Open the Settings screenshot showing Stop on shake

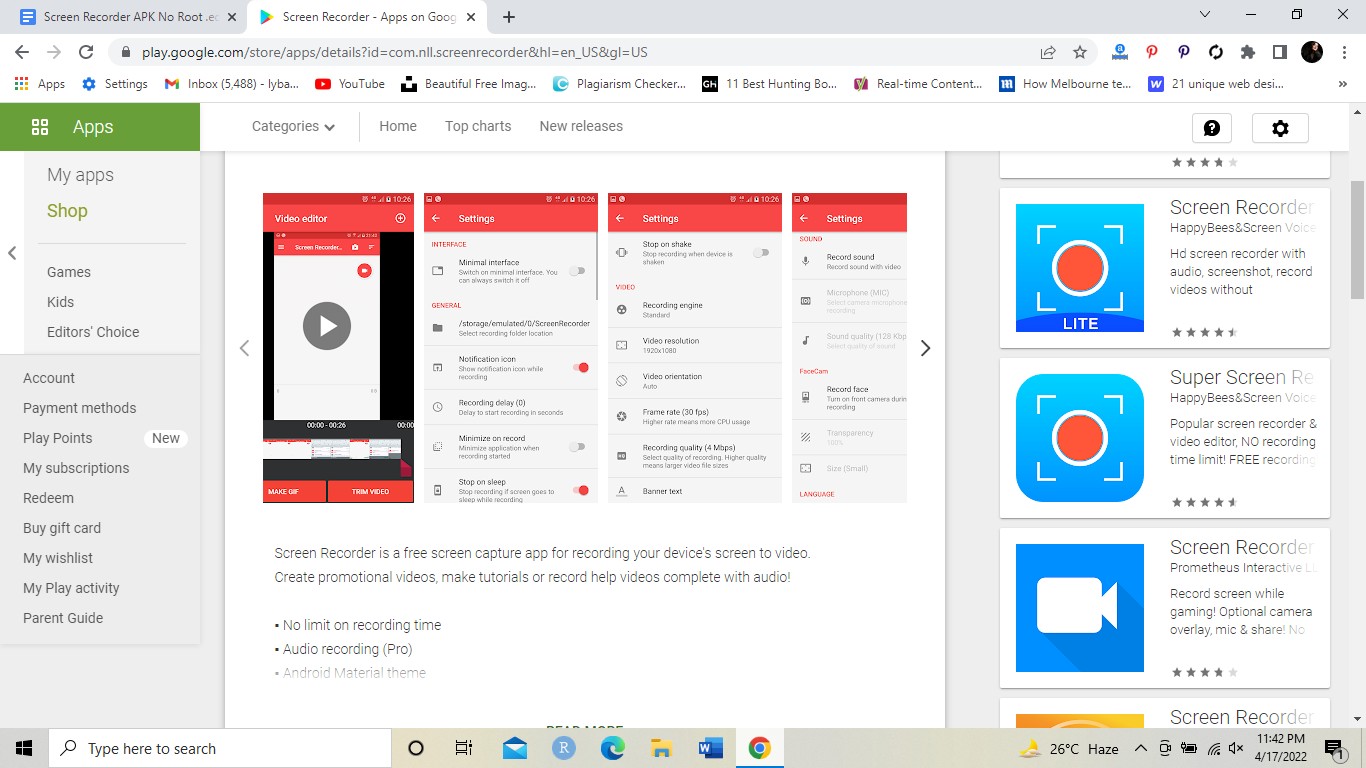point(695,347)
